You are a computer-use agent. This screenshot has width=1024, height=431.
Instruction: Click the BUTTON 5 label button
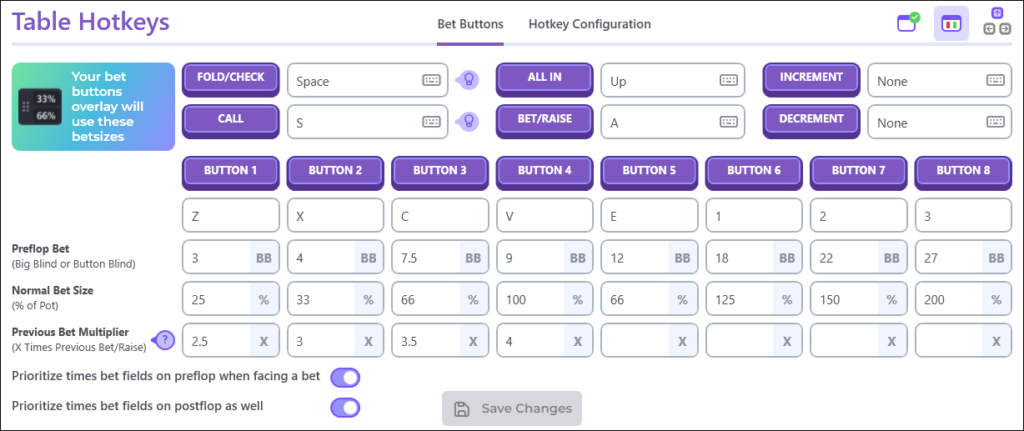click(649, 170)
